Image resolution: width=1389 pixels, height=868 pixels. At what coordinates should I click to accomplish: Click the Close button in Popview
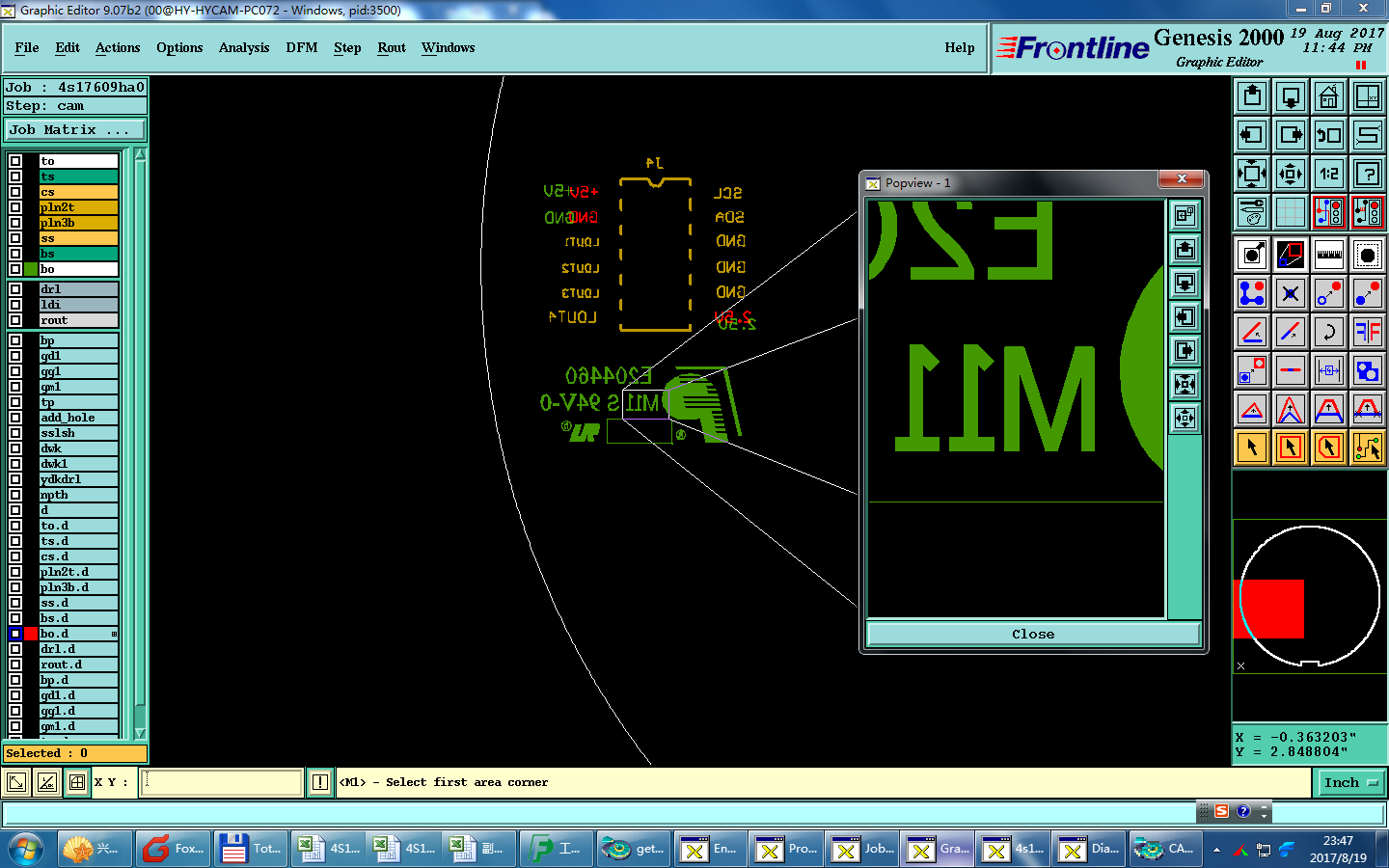(x=1033, y=634)
